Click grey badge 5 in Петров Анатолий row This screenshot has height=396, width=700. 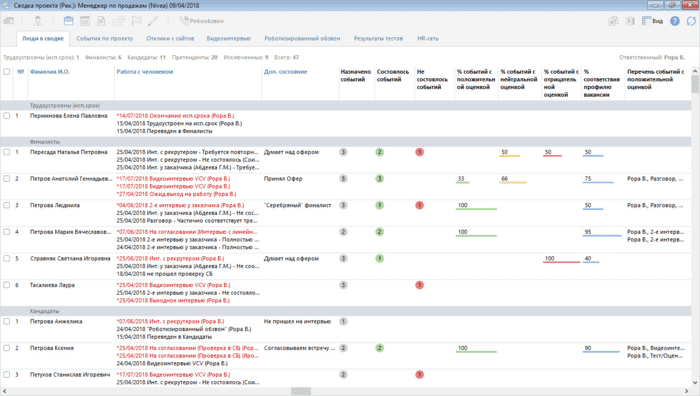click(x=343, y=179)
